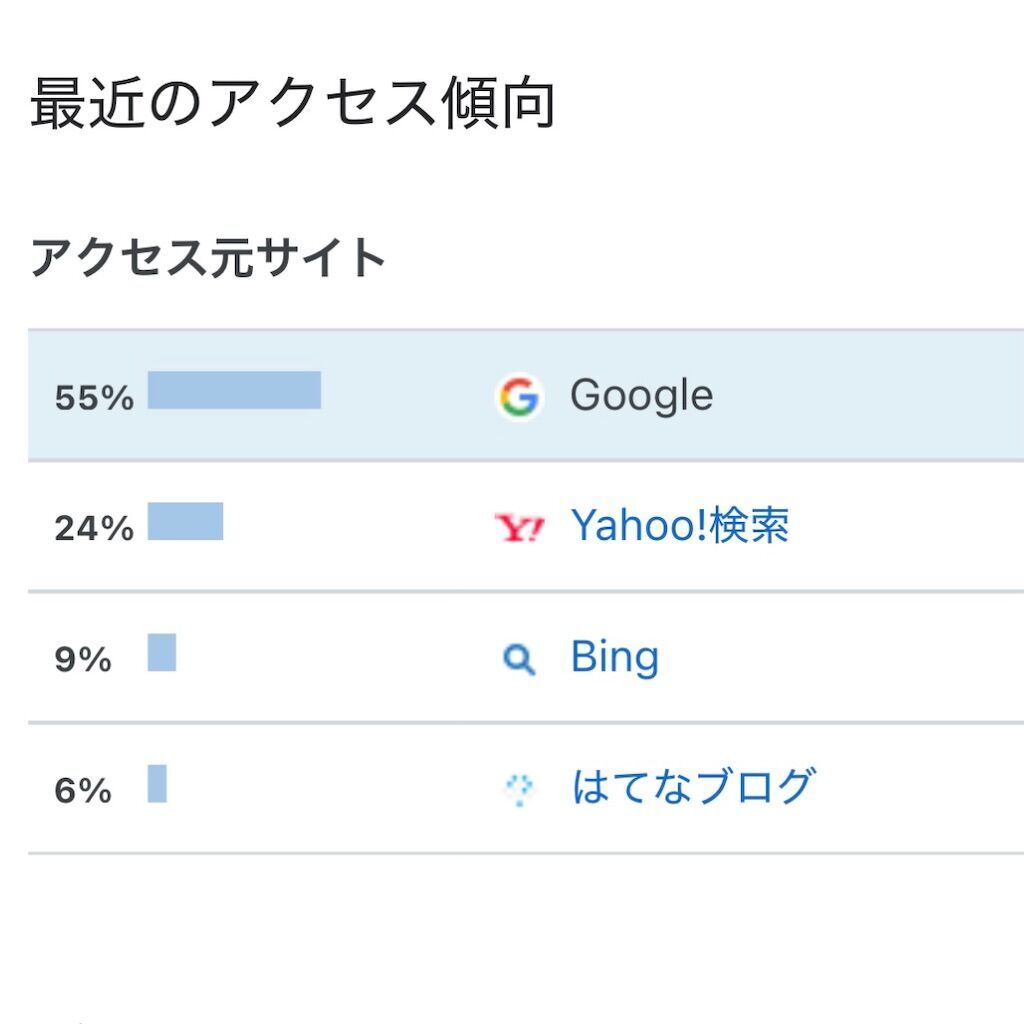Open the Google referrer entry text

(641, 396)
